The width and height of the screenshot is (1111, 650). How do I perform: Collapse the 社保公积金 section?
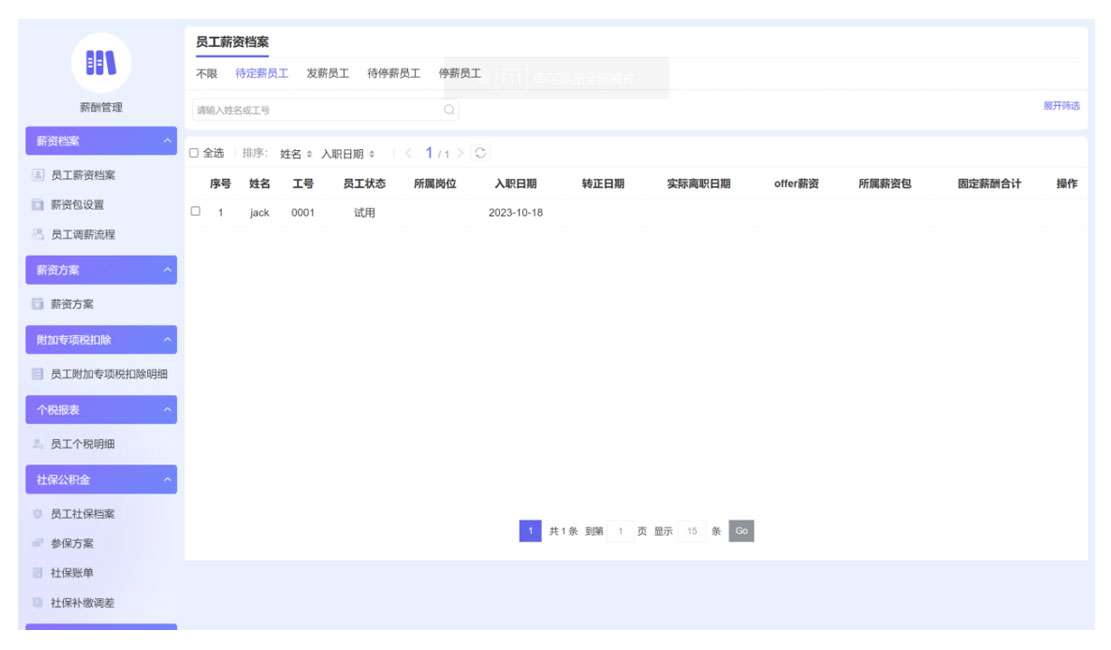pos(167,480)
